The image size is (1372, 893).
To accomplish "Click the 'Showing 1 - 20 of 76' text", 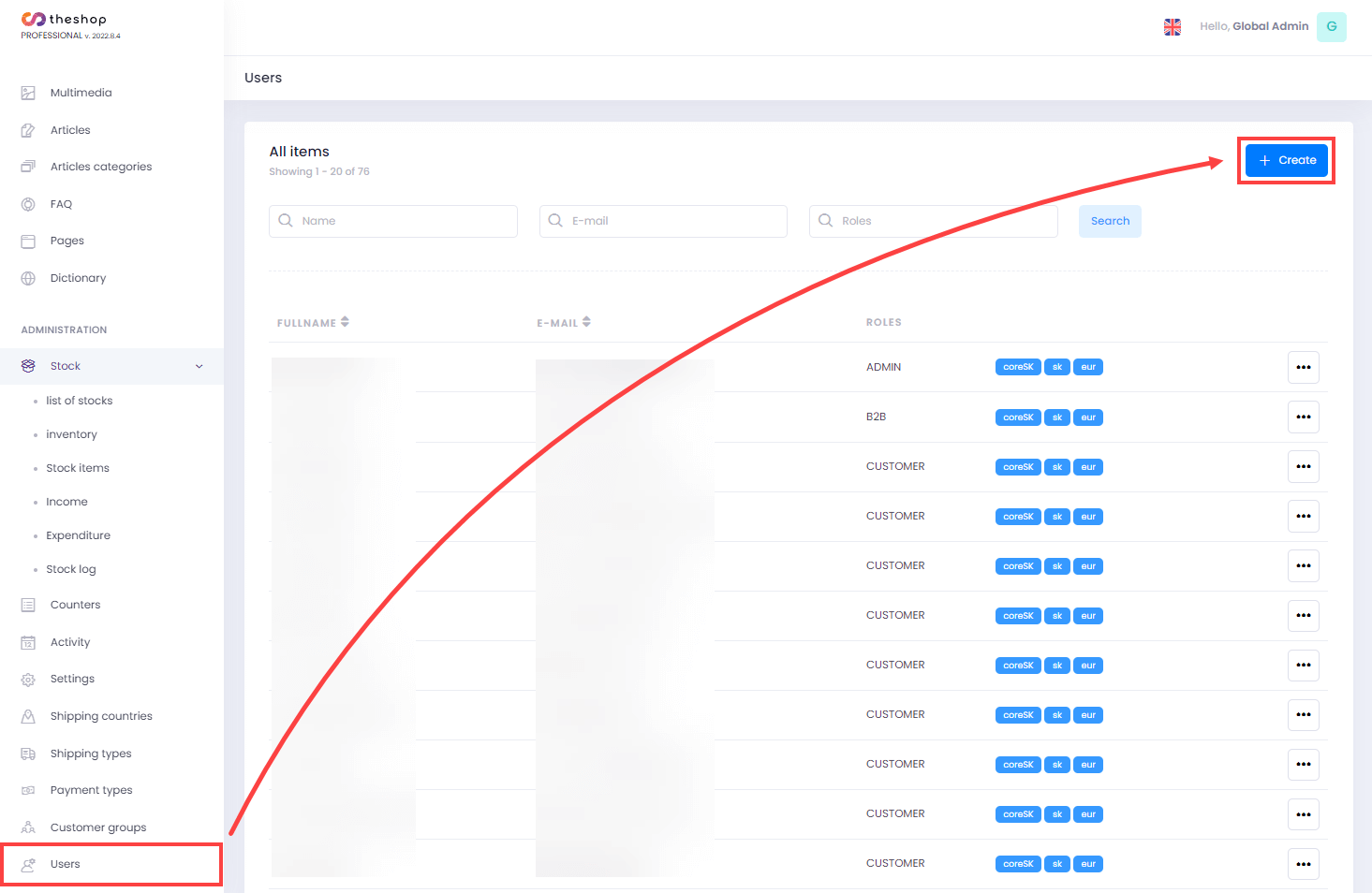I will 319,171.
